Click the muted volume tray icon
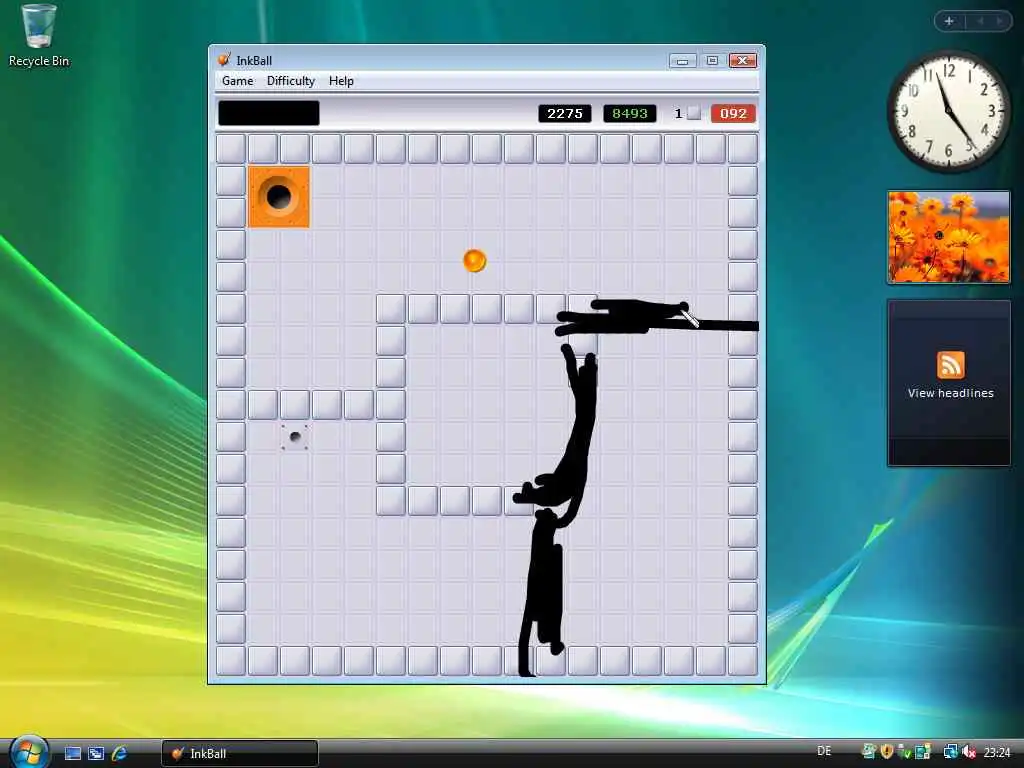This screenshot has width=1024, height=768. 970,752
